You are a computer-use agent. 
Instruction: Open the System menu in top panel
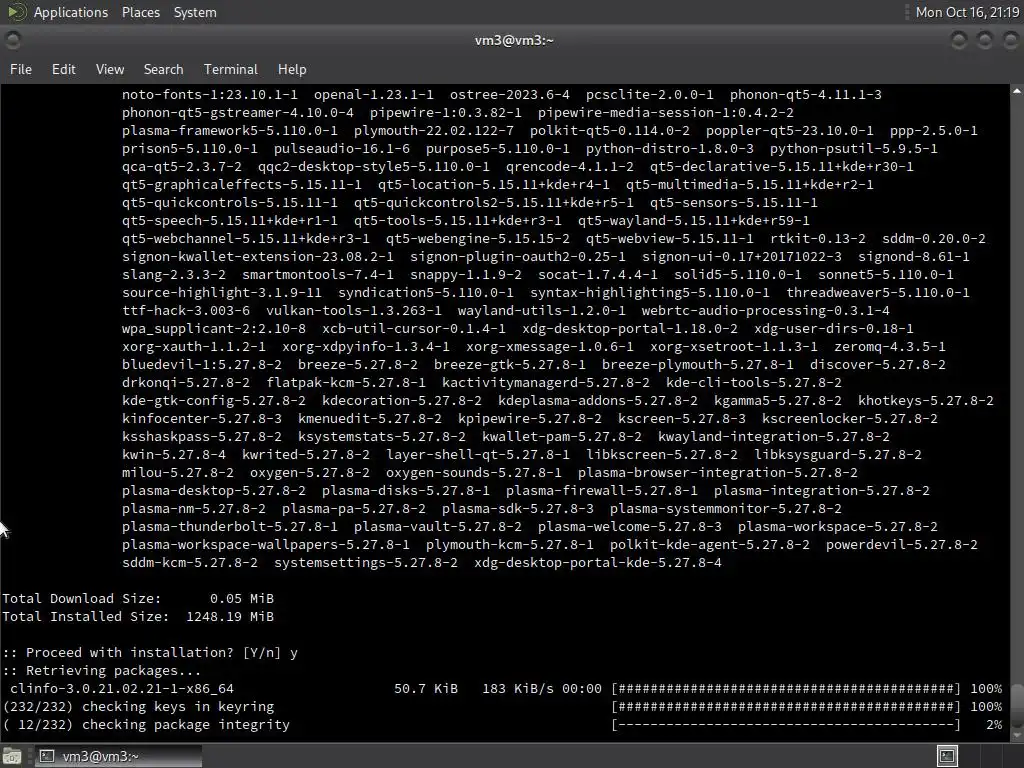click(195, 12)
